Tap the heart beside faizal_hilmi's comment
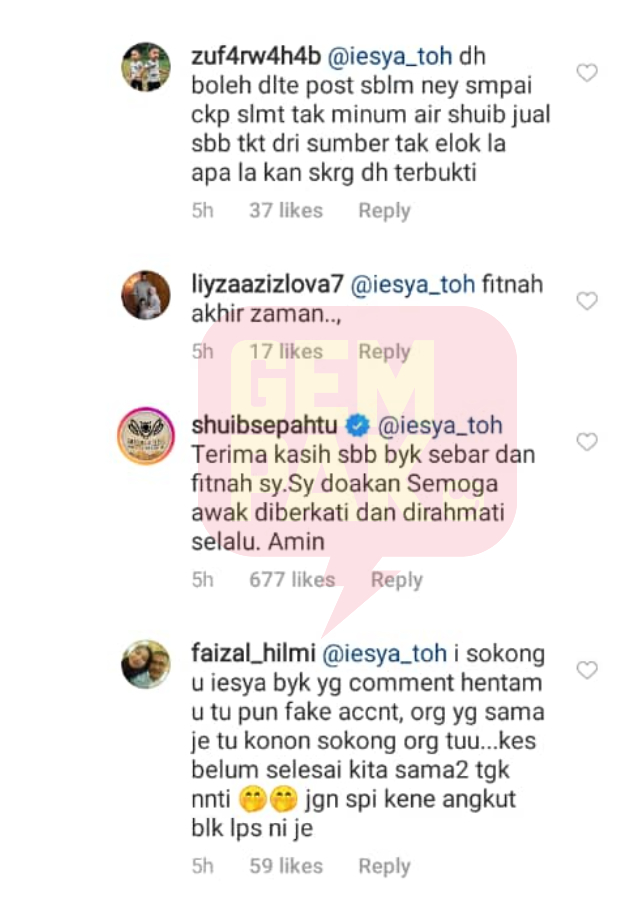The width and height of the screenshot is (639, 900). (x=587, y=669)
